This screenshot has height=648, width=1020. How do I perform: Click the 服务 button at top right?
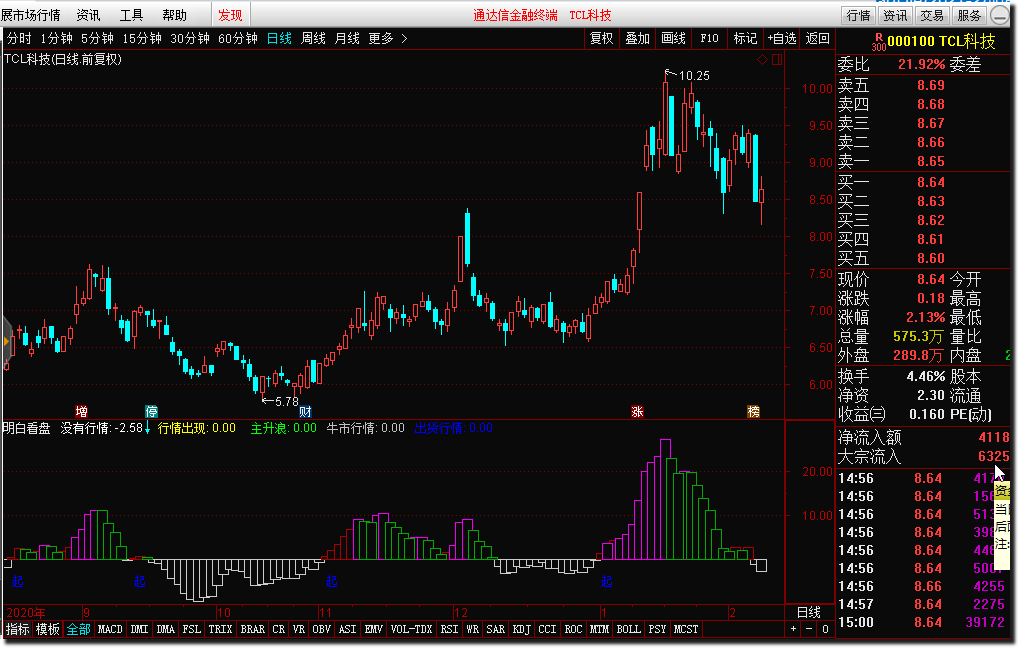click(969, 15)
